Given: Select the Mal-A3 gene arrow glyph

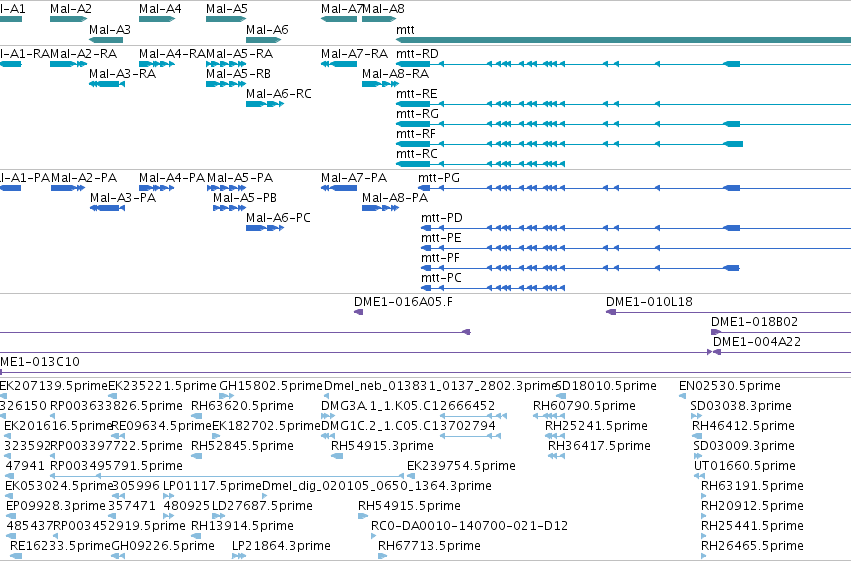Looking at the screenshot, I should (106, 40).
